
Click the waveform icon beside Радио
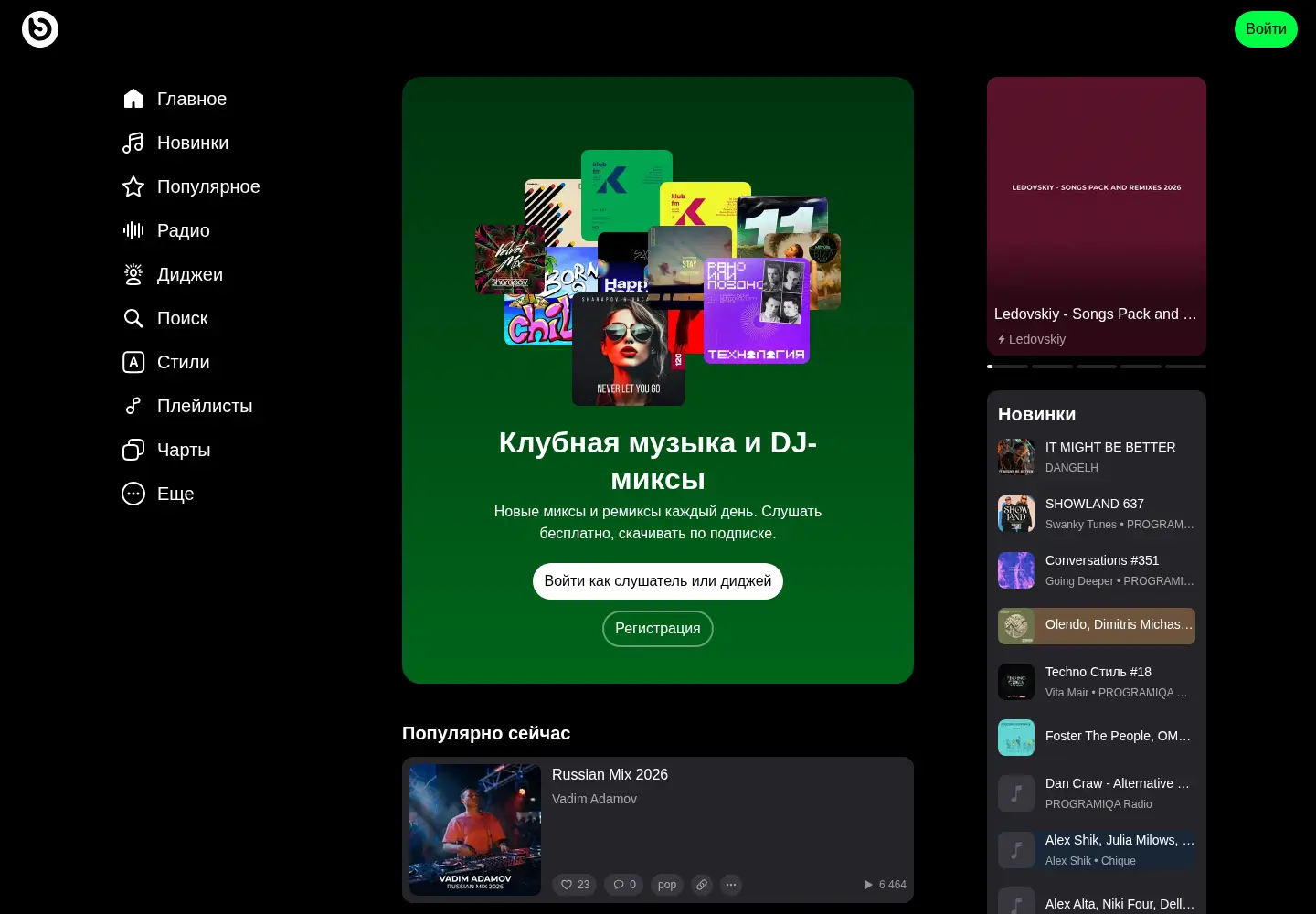click(133, 230)
